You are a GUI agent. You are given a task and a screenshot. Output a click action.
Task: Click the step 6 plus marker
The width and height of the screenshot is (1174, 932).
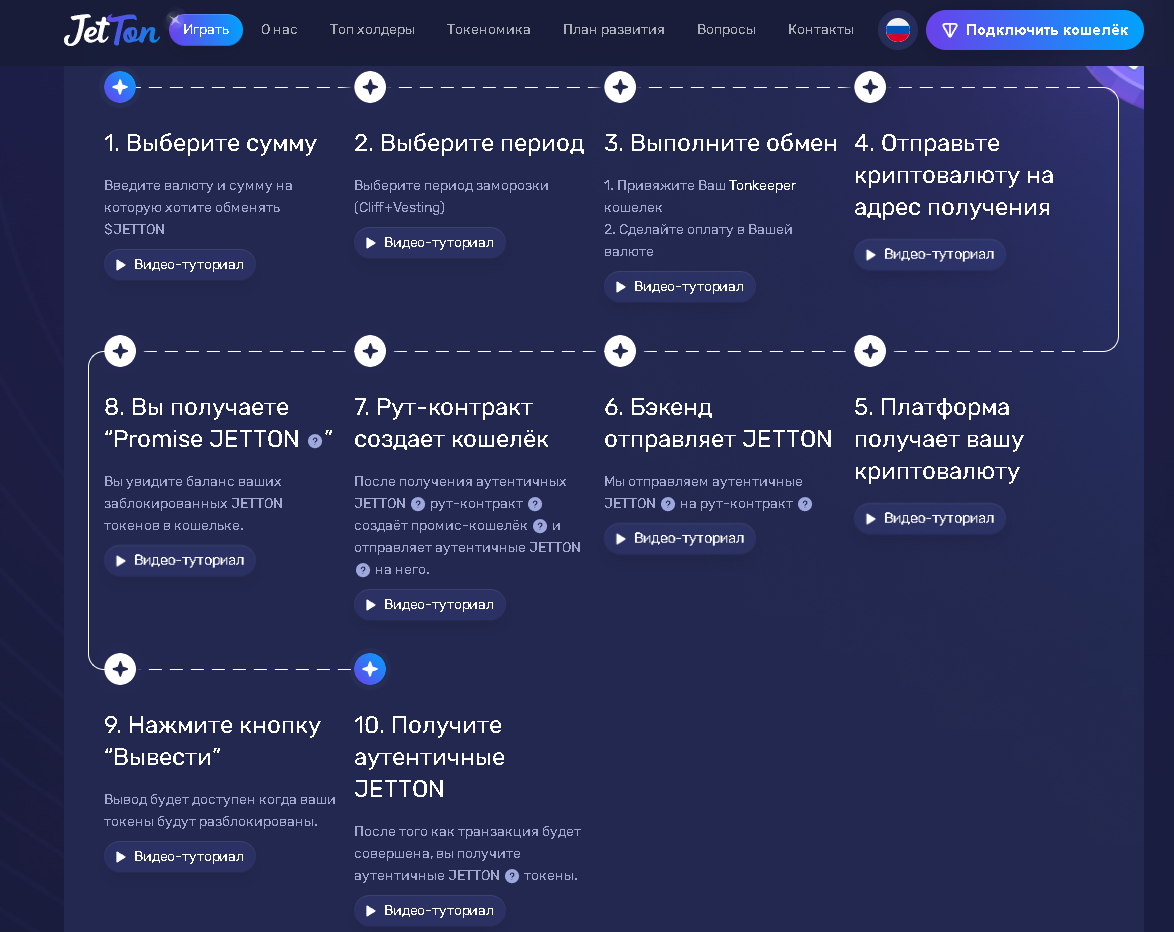[620, 351]
